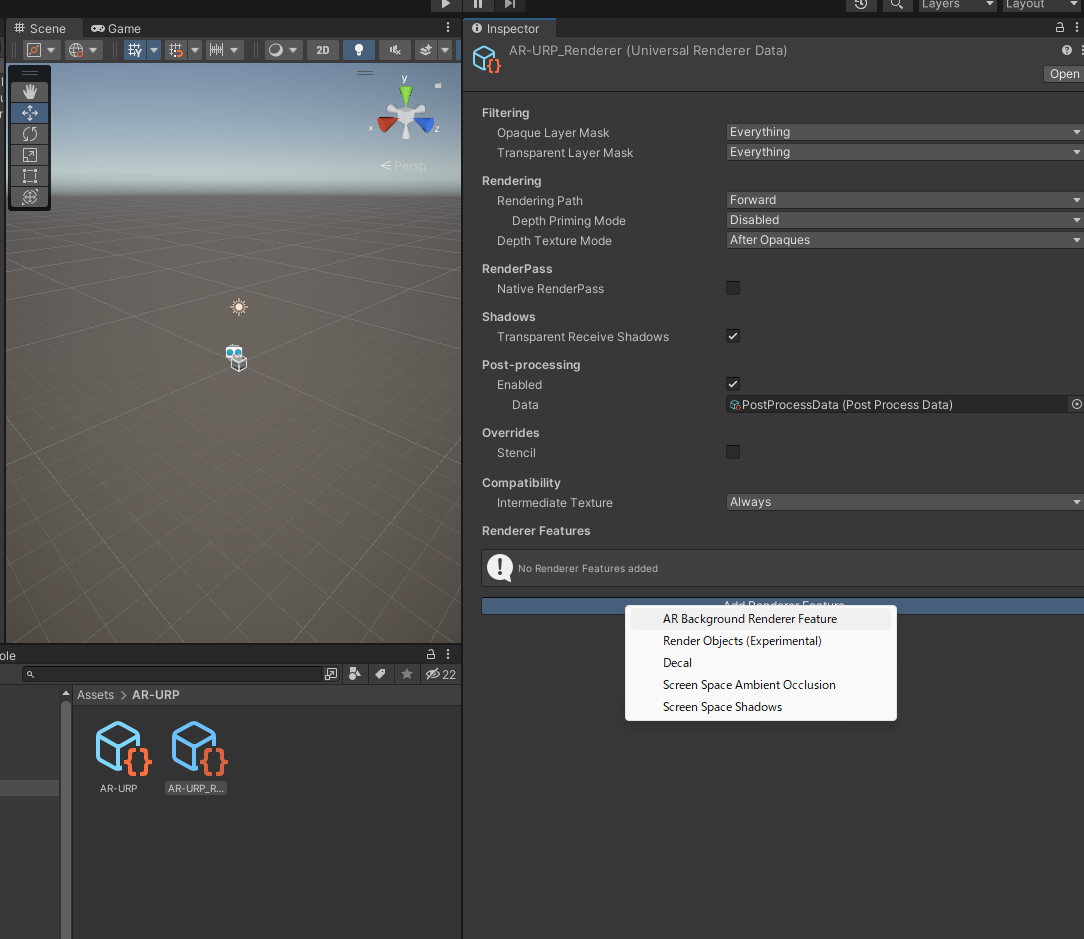
Task: Select the Rect tool
Action: [x=30, y=176]
